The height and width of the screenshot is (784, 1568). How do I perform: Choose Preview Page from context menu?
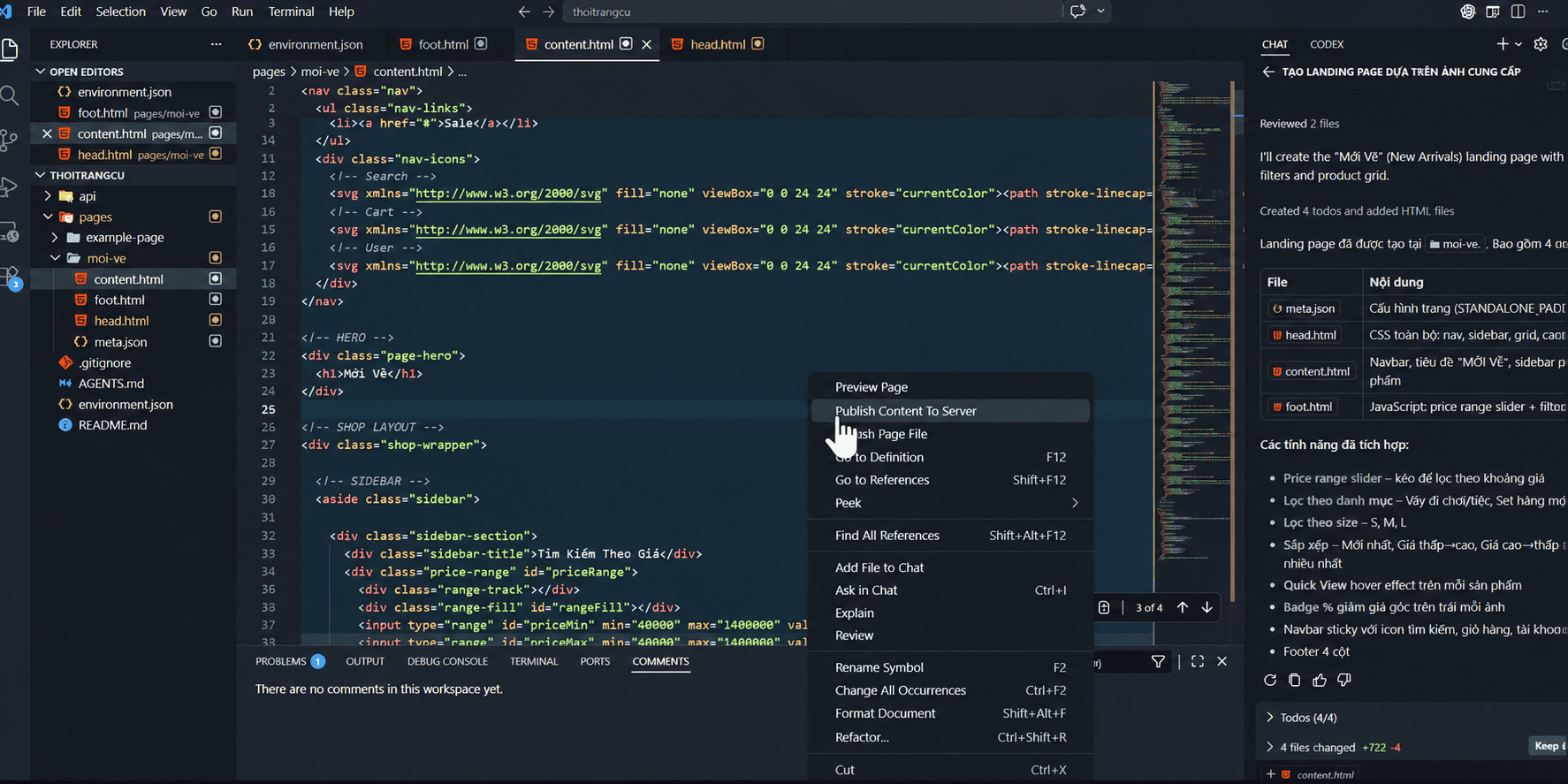[x=951, y=387]
